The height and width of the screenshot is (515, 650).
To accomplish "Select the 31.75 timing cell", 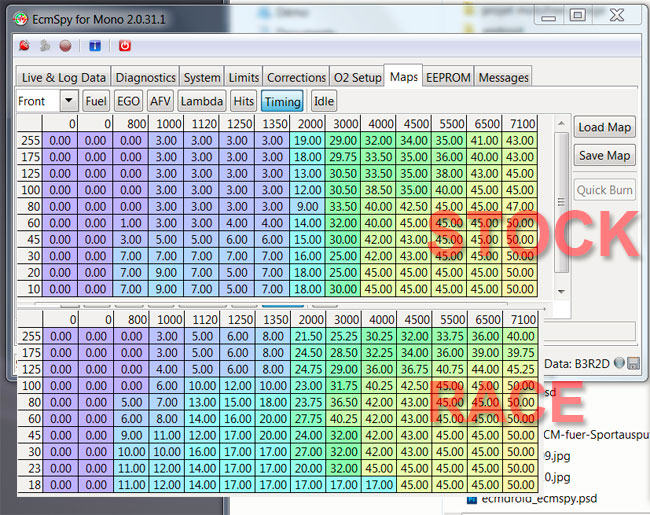I will click(344, 386).
